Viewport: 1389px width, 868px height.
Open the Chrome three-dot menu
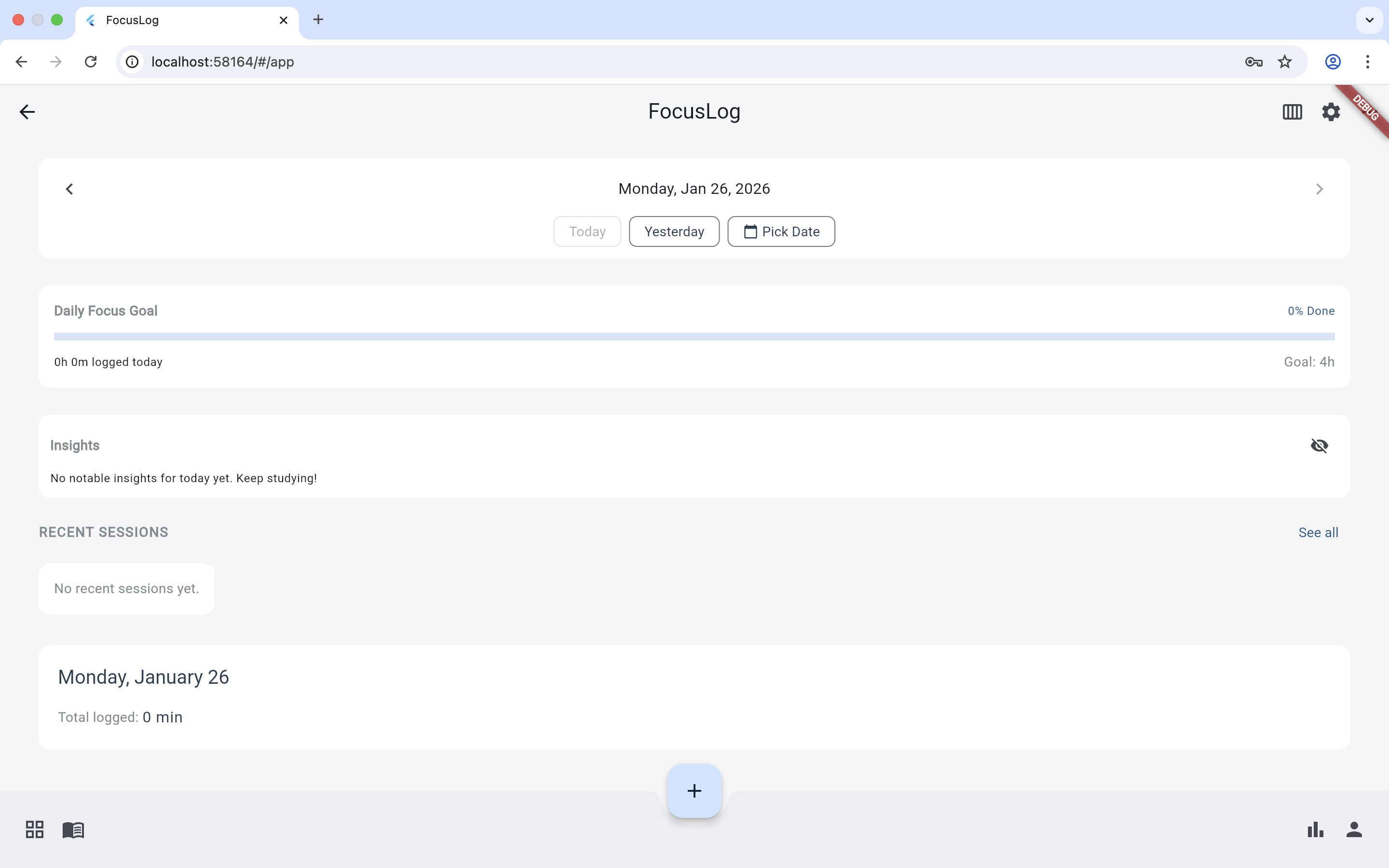click(1368, 61)
